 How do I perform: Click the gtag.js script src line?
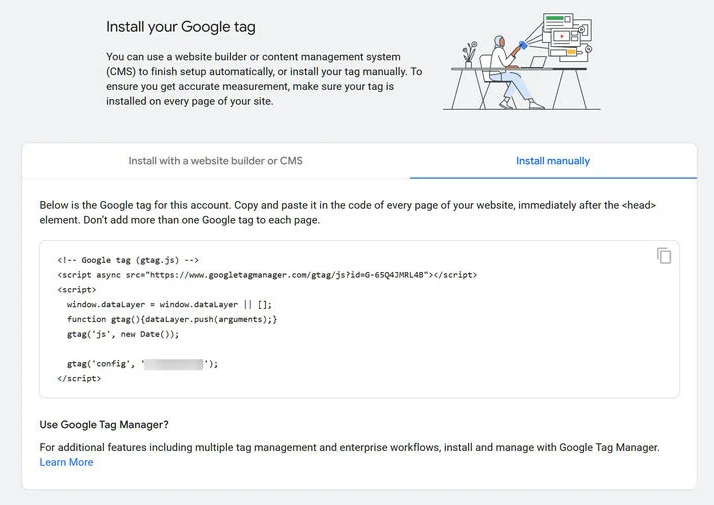click(x=267, y=275)
